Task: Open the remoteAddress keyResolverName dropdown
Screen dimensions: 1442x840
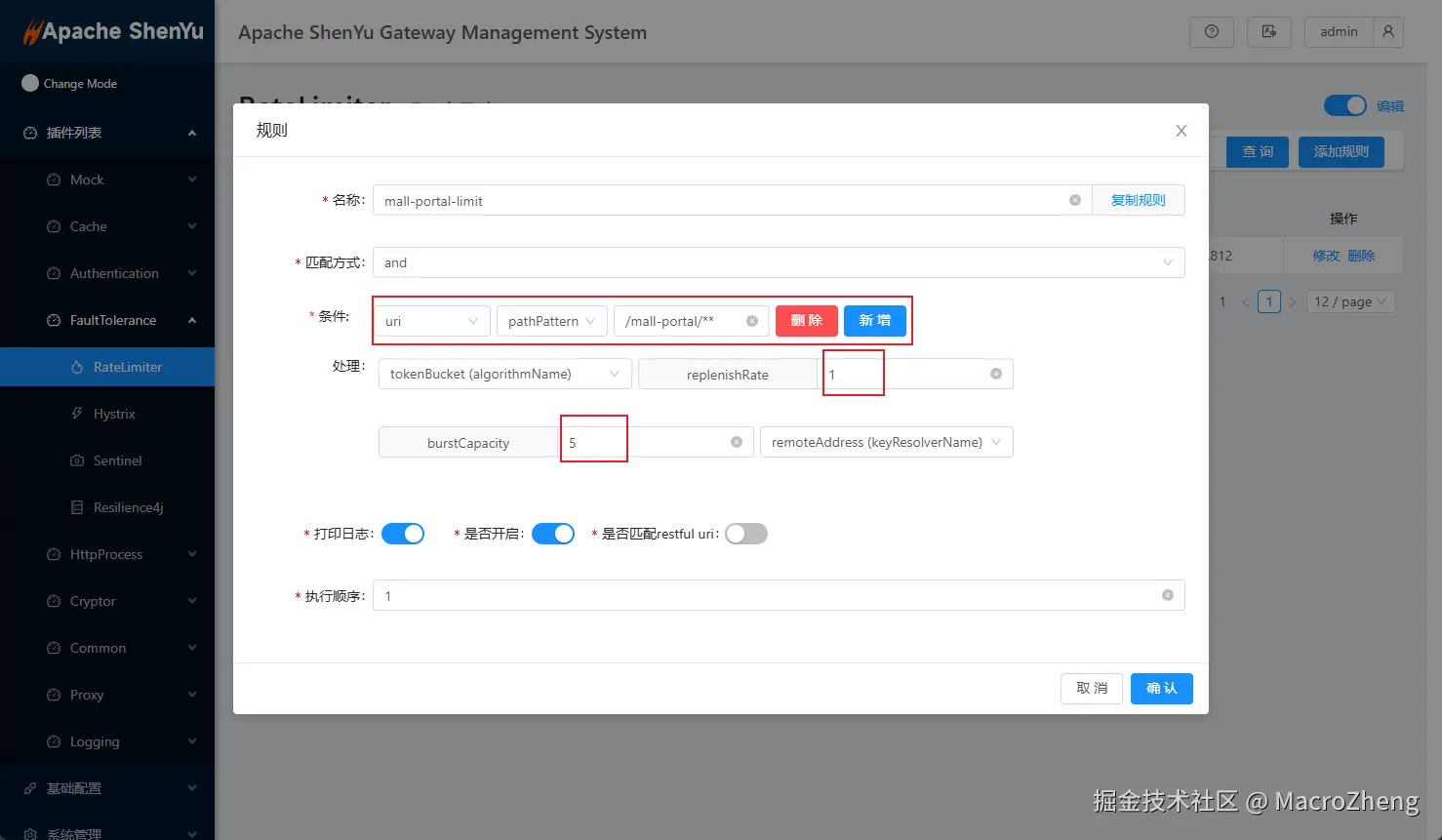Action: pos(887,442)
